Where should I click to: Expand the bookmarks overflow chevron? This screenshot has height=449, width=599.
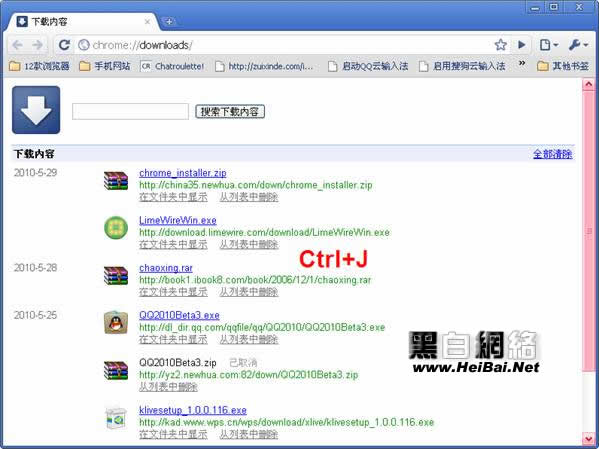click(521, 63)
